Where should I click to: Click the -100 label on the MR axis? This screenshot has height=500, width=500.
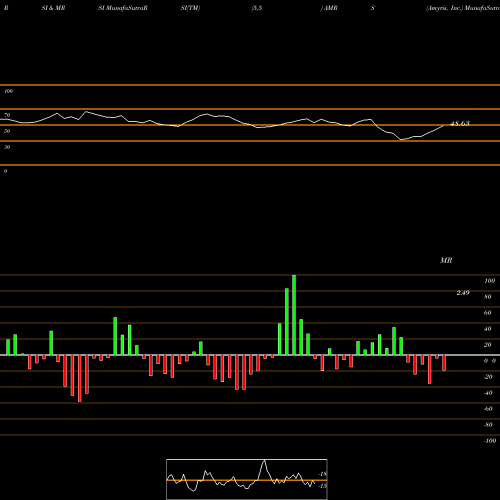pos(490,441)
